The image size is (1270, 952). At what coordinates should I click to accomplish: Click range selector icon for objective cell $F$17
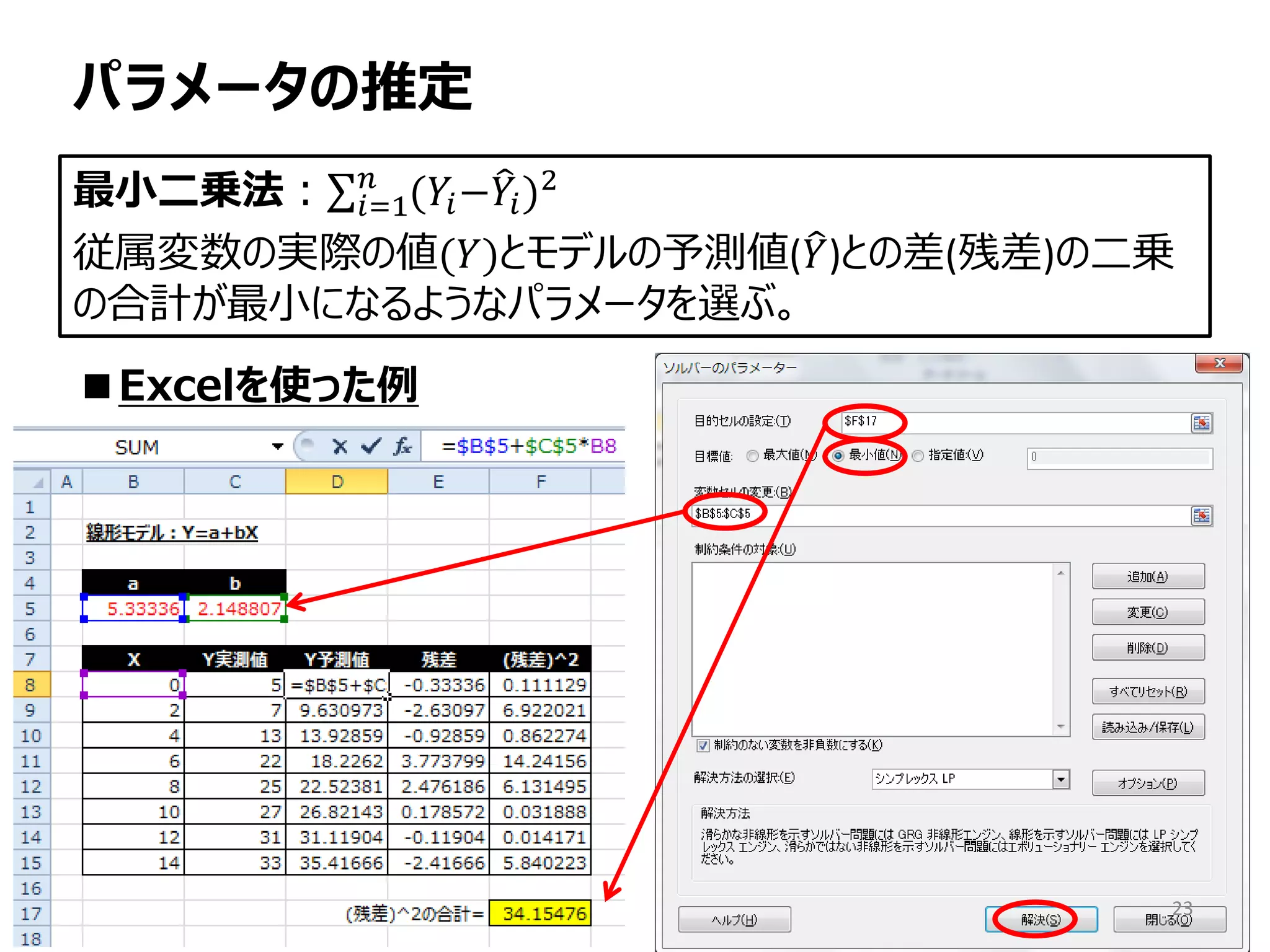pos(1201,423)
